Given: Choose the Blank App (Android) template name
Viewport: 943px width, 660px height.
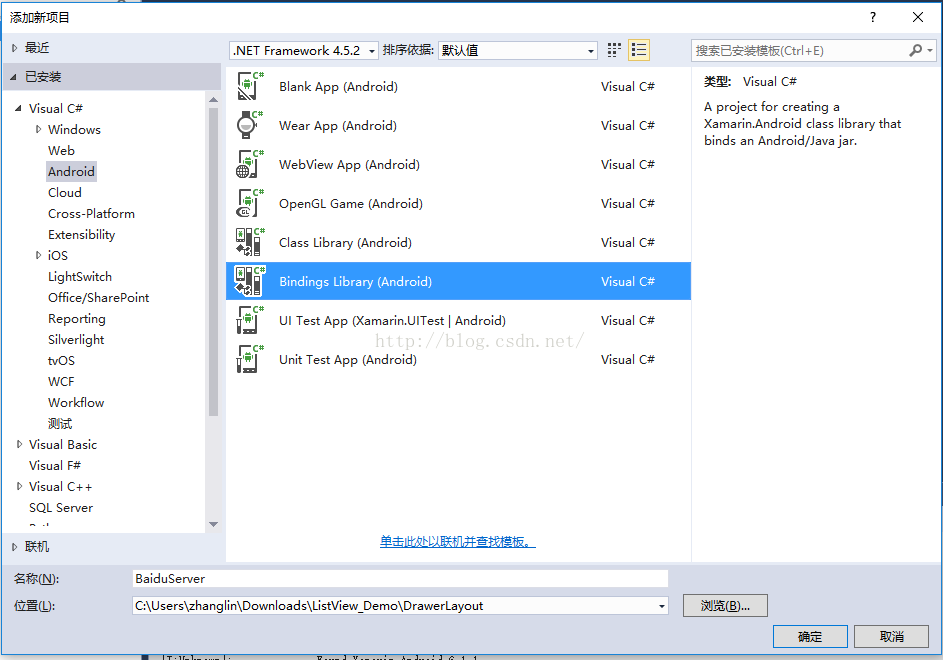Looking at the screenshot, I should [x=338, y=87].
